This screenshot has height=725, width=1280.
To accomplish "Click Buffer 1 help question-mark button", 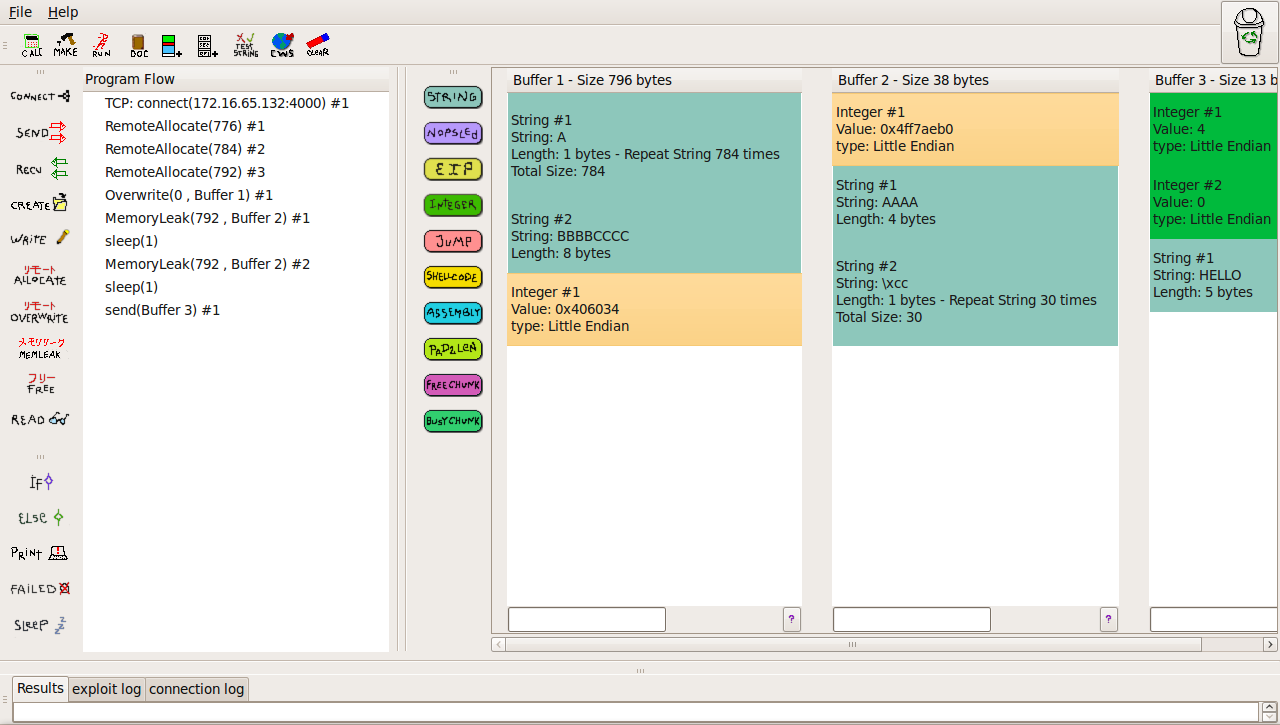I will 792,619.
